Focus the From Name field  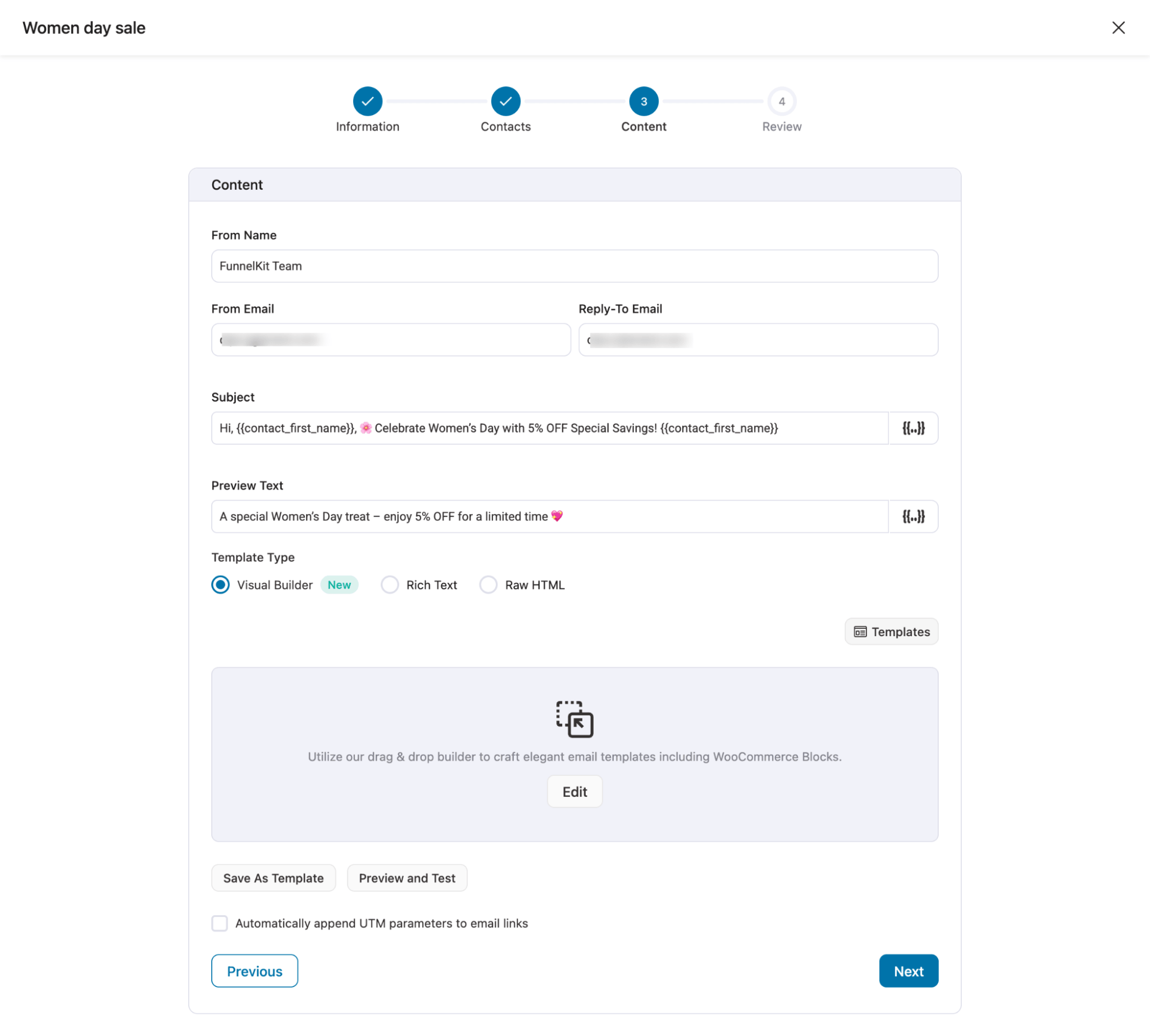point(575,266)
